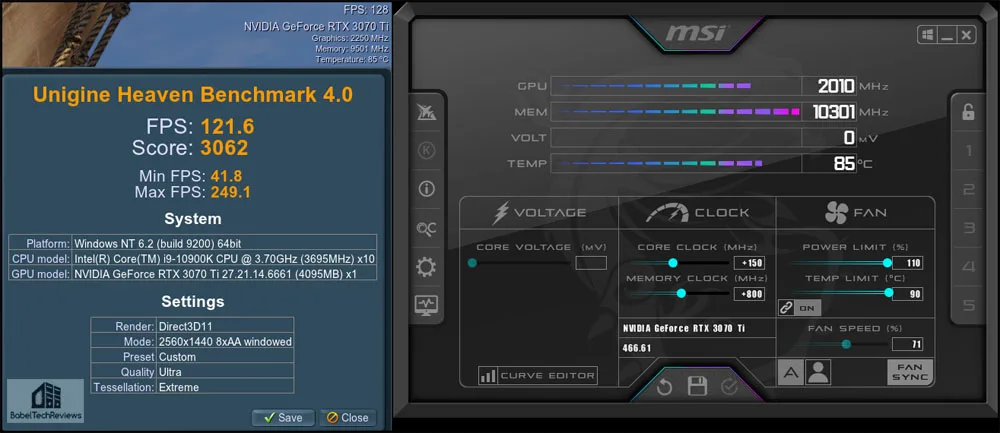This screenshot has height=433, width=1000.
Task: Click the Core Voltage value field
Action: click(x=591, y=263)
